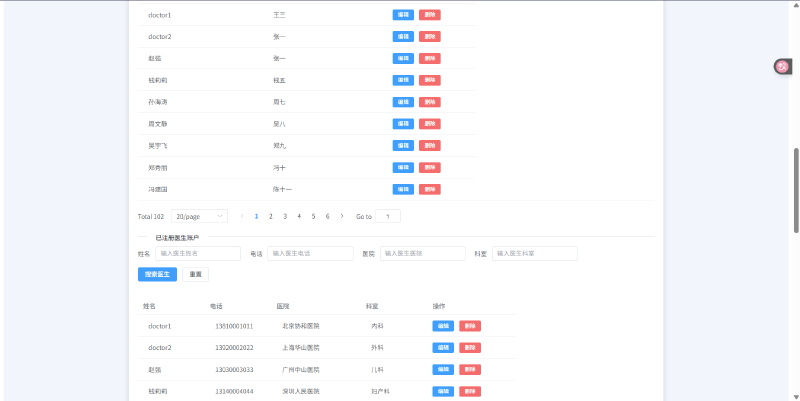Delete doctor with phone 13810001011
Image resolution: width=800 pixels, height=401 pixels.
470,326
